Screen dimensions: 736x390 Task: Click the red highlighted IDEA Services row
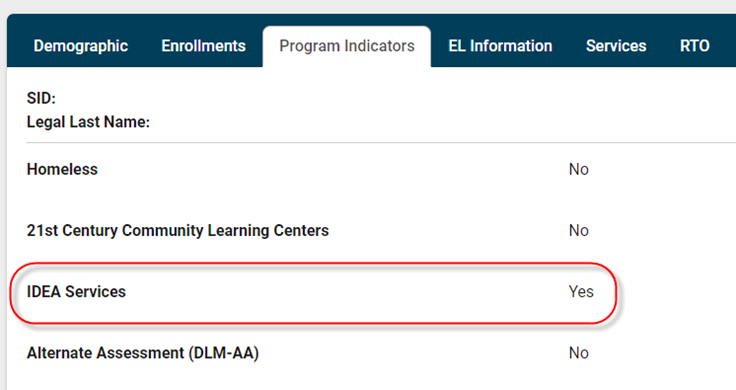[313, 293]
